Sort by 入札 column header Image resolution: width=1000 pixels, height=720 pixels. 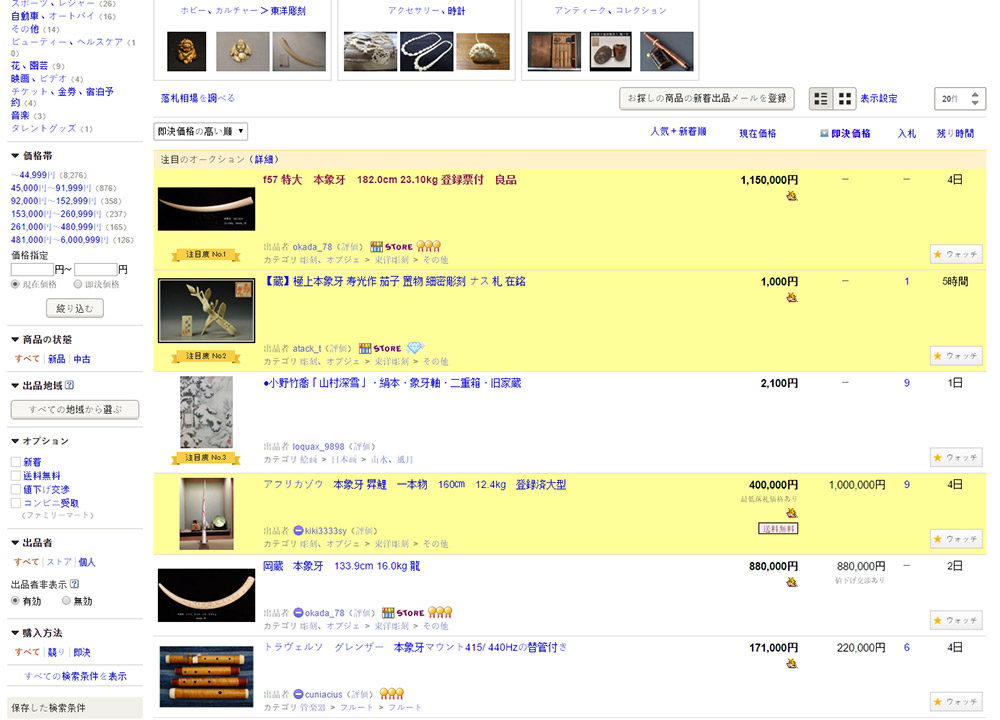[906, 133]
